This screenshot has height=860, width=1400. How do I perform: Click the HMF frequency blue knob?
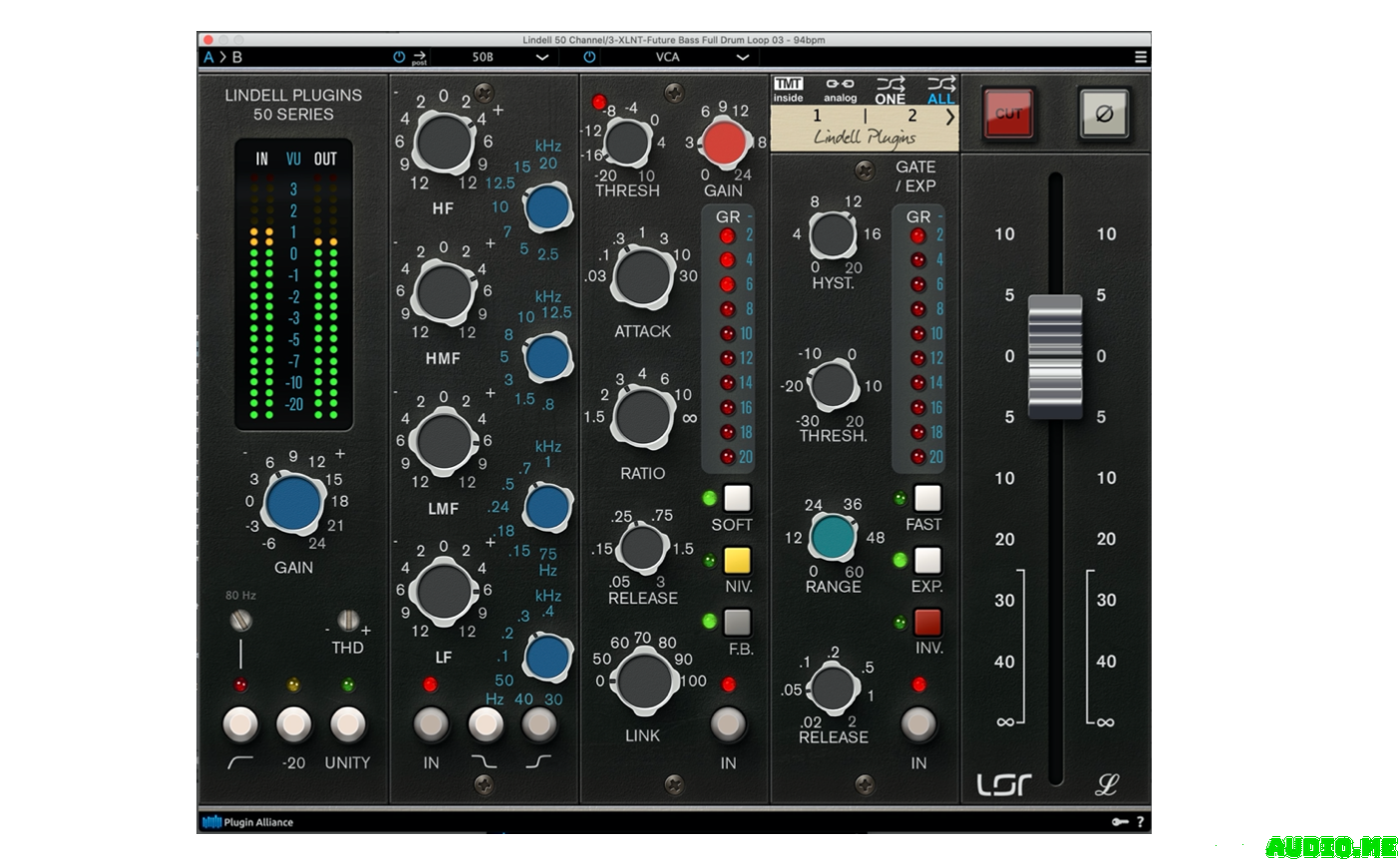click(547, 357)
